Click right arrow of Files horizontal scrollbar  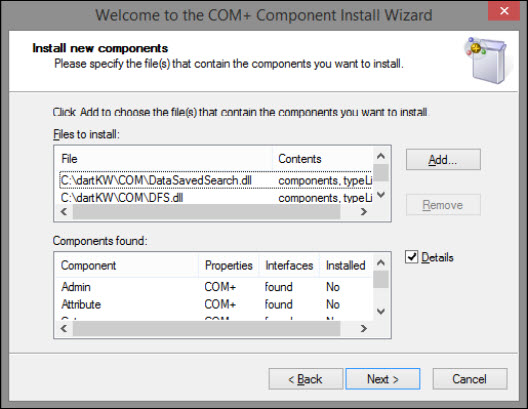[x=363, y=212]
